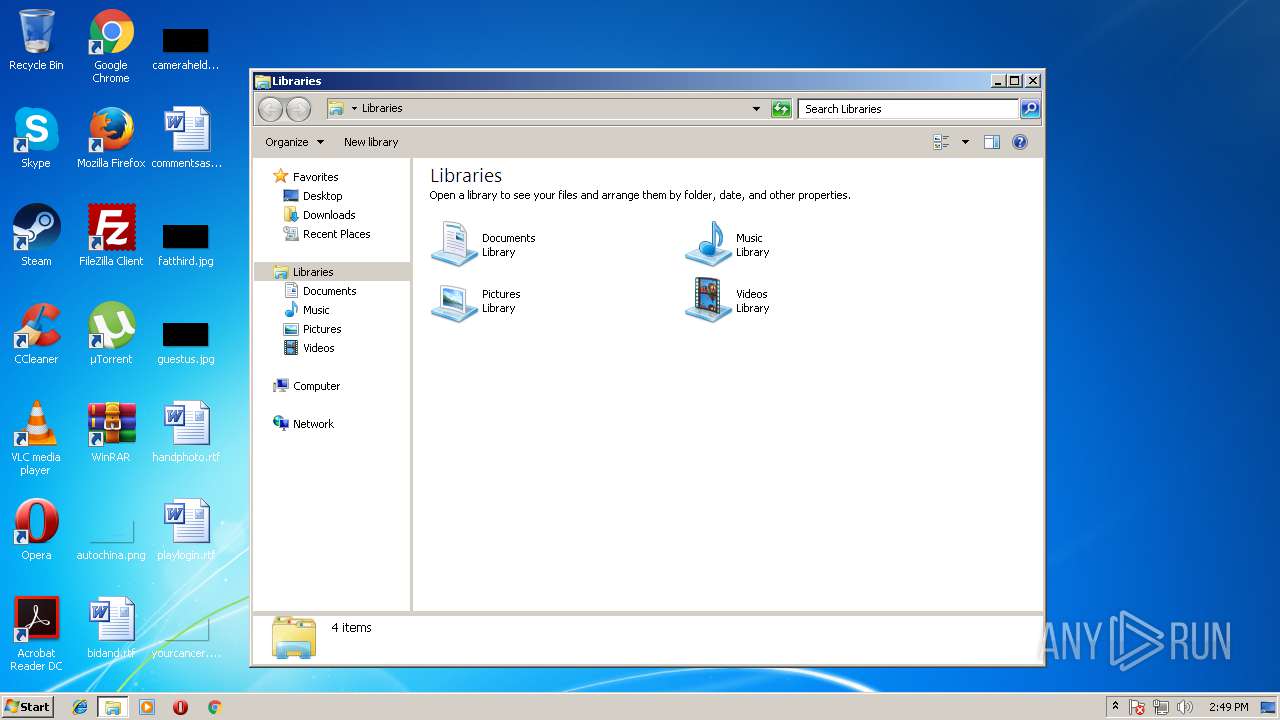Screen dimensions: 1280x720
Task: Select the Mozilla Firefox desktop shortcut
Action: (x=111, y=138)
